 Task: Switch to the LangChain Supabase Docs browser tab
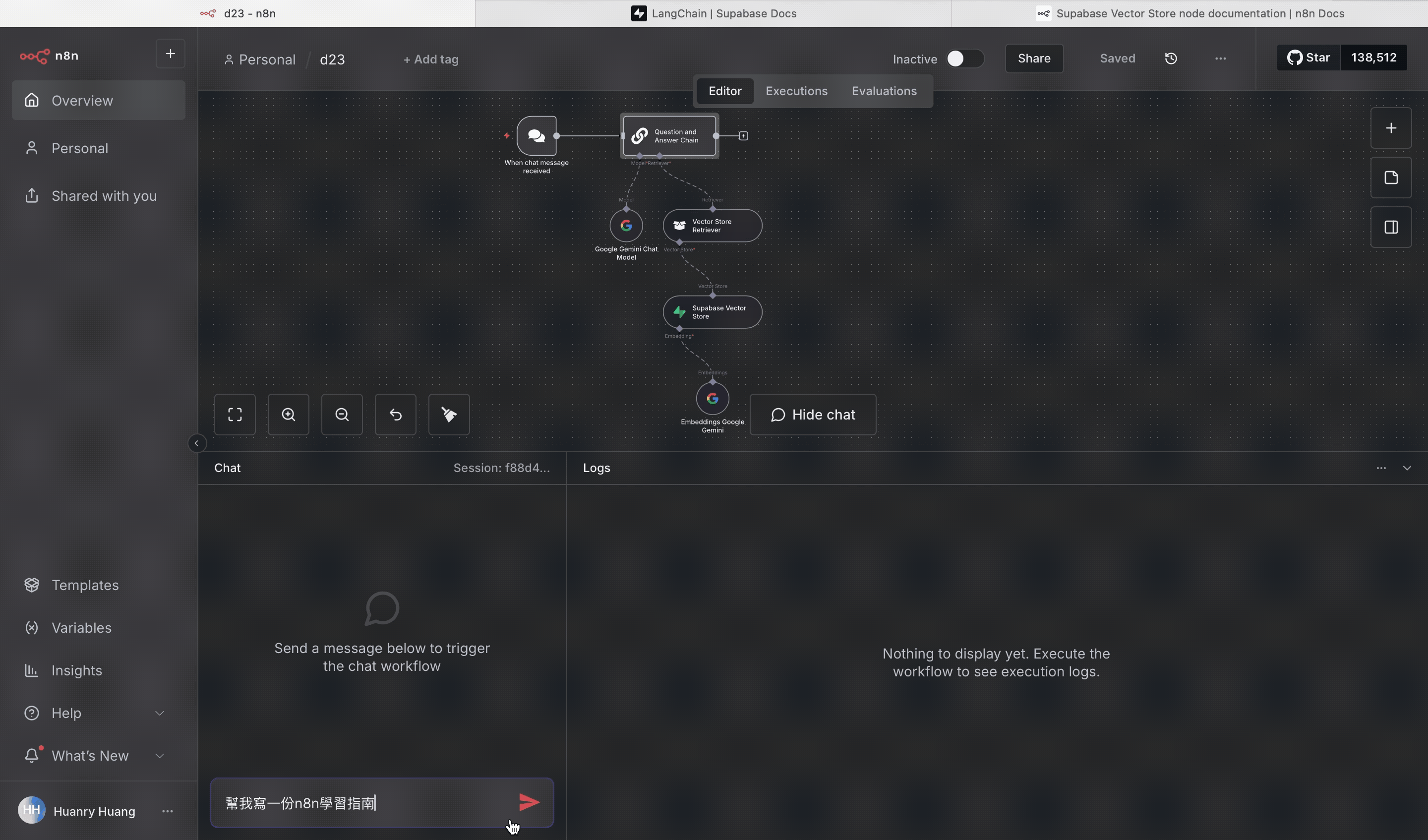tap(713, 13)
